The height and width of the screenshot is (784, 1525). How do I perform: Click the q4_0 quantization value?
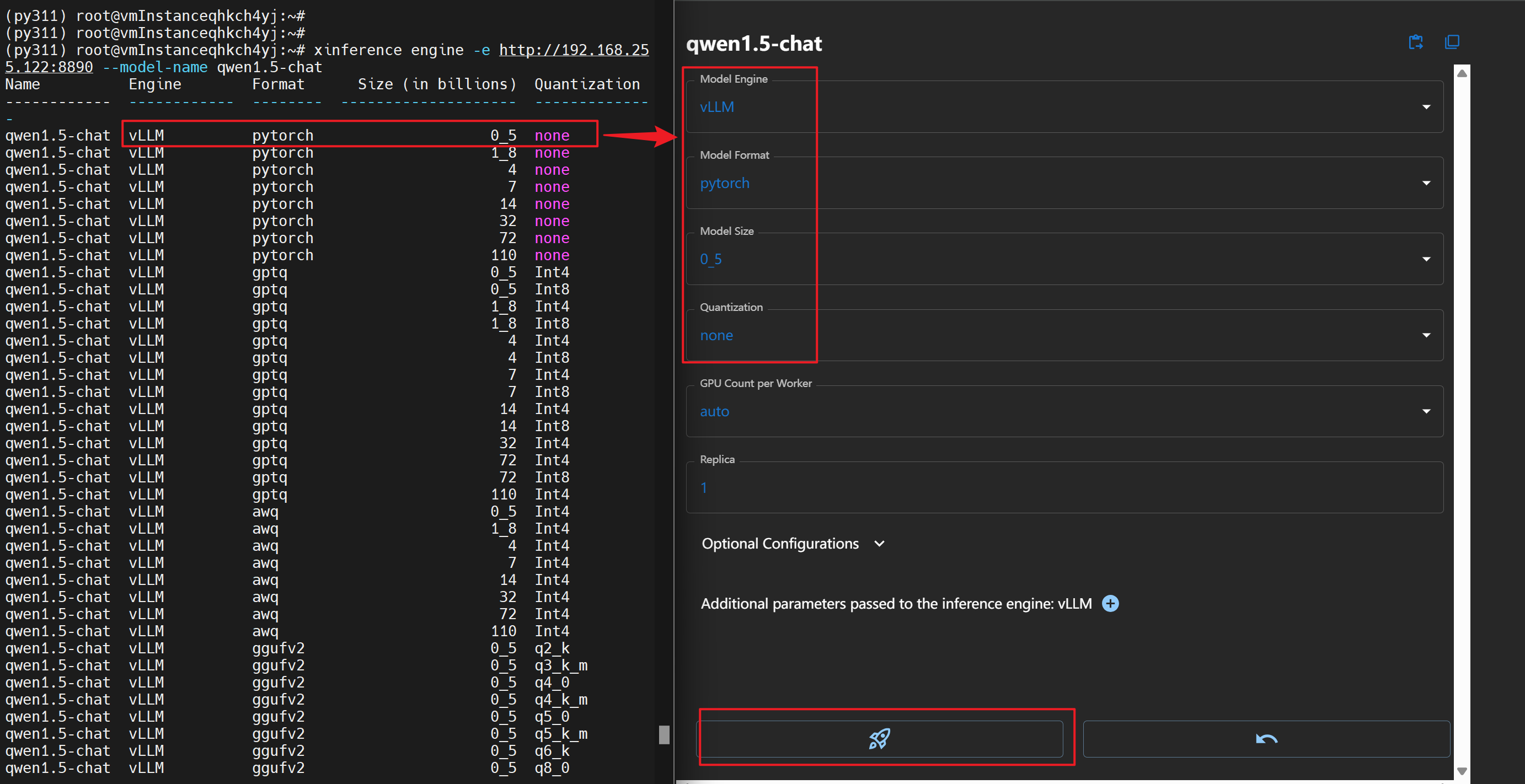(x=552, y=682)
